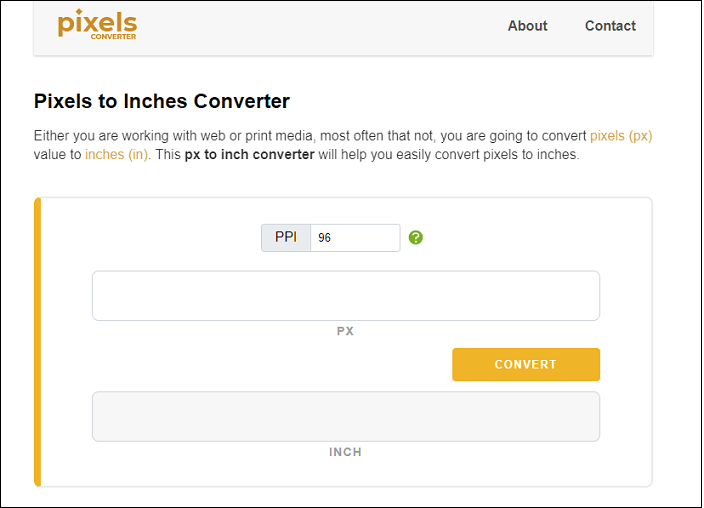Click the green help question mark icon
Screen dimensions: 704x508
click(416, 238)
